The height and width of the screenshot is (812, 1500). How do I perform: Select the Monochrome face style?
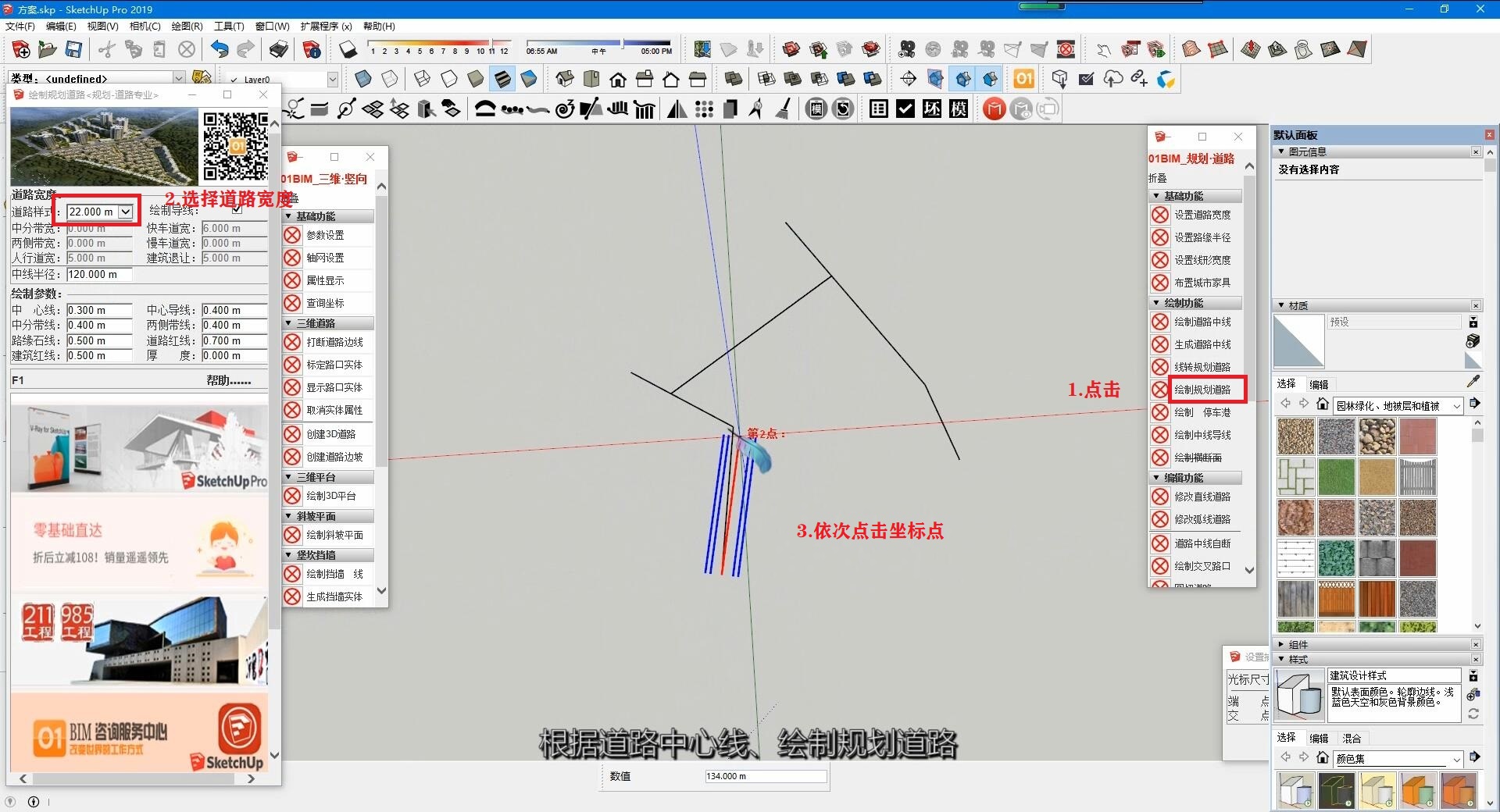529,79
